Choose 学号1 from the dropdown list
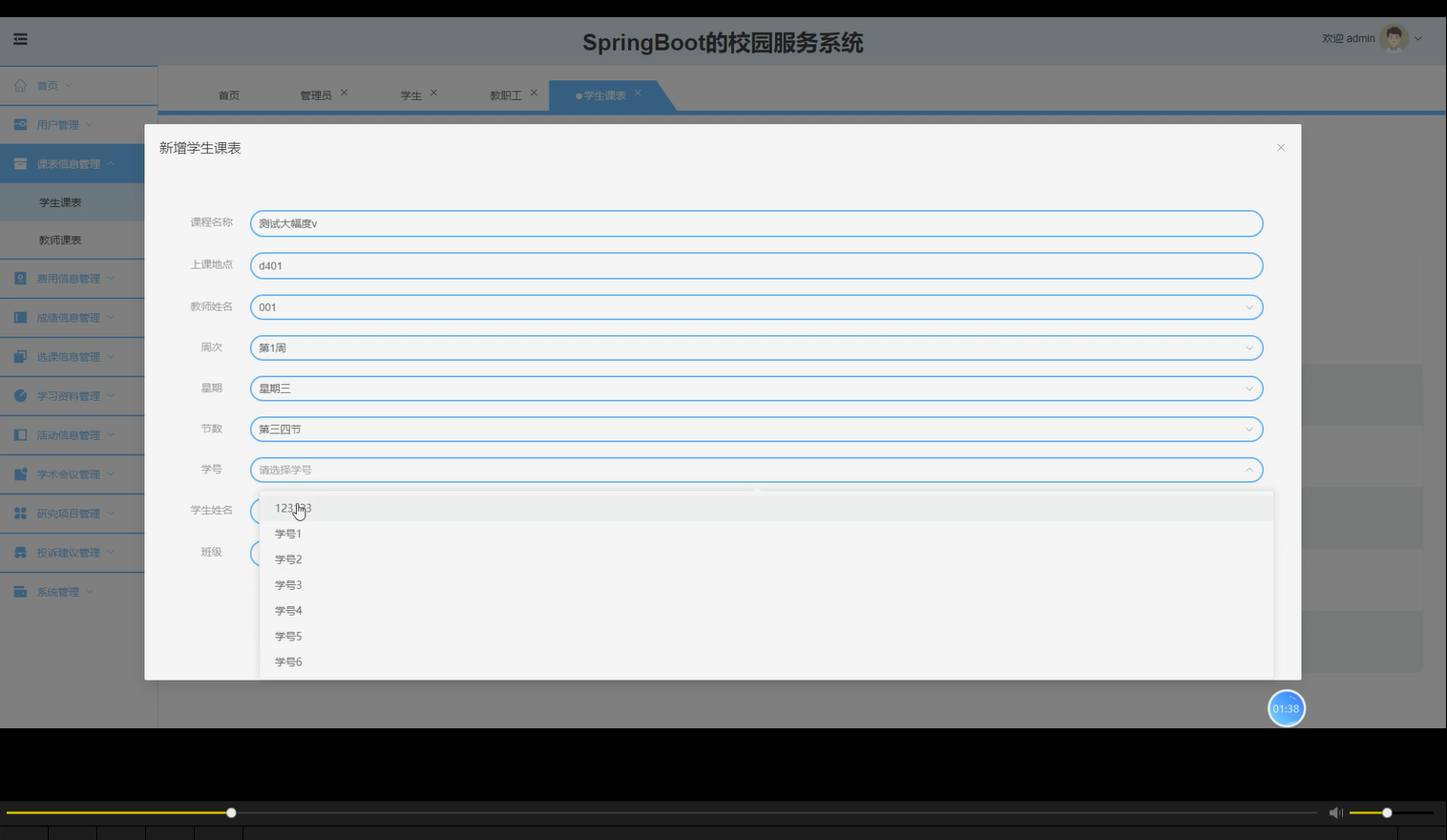 click(765, 534)
